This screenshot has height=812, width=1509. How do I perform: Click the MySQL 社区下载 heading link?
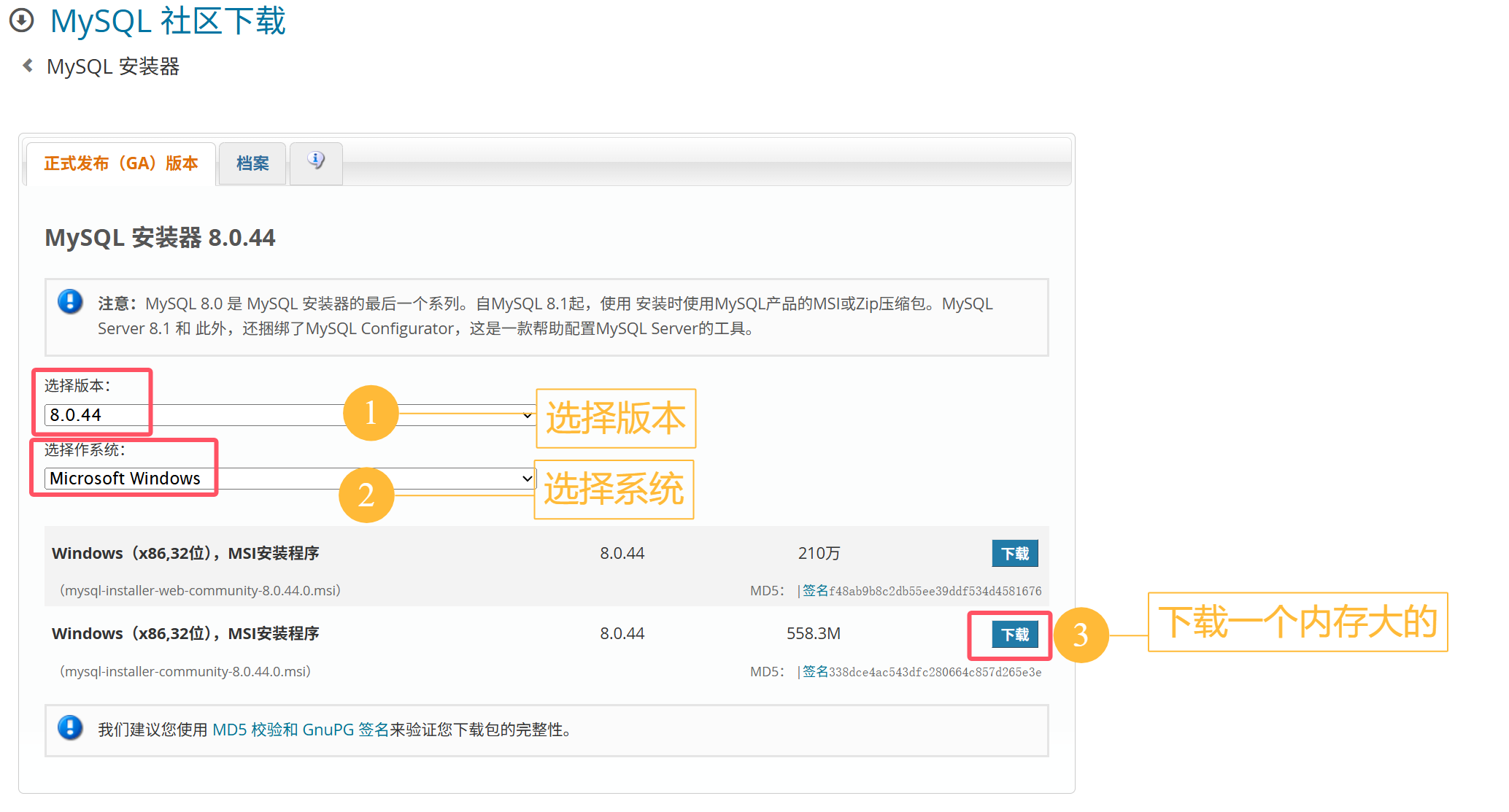(168, 20)
